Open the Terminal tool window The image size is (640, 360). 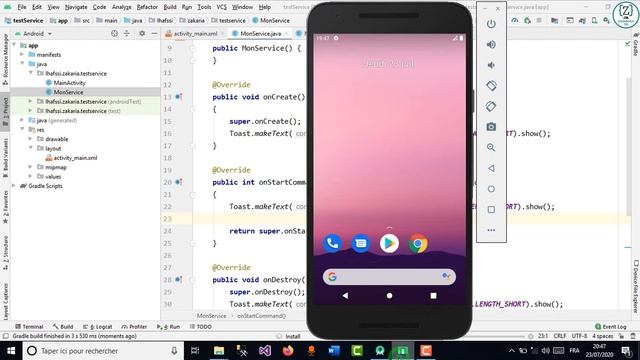click(x=29, y=327)
